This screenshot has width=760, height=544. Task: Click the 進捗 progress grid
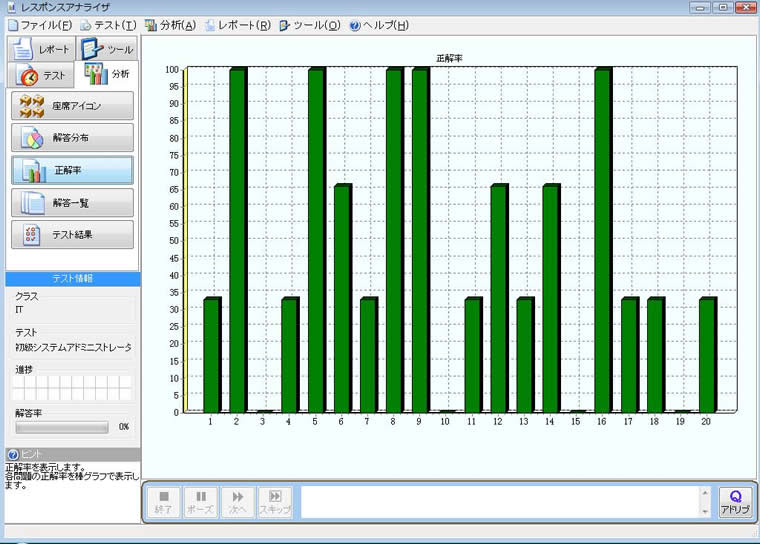[x=72, y=388]
